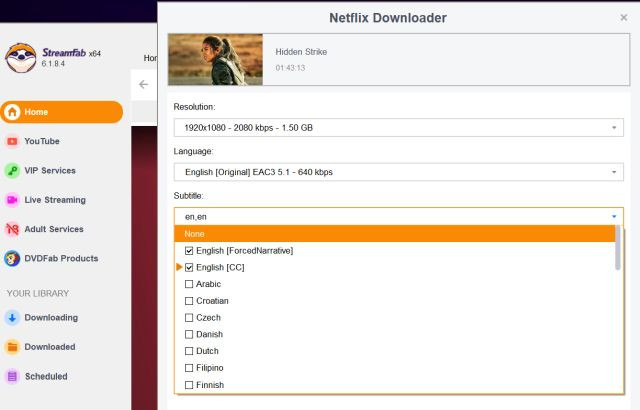Image resolution: width=640 pixels, height=410 pixels.
Task: Open the Resolution dropdown
Action: coord(398,128)
